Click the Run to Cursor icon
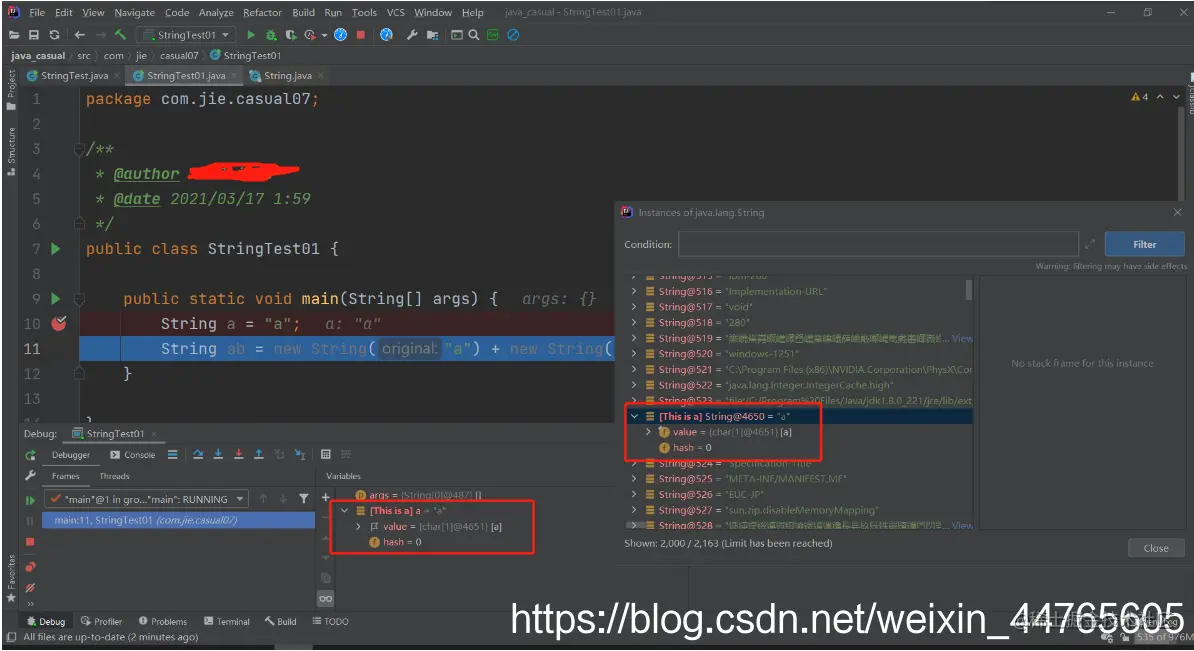Viewport: 1194px width, 651px height. [300, 455]
